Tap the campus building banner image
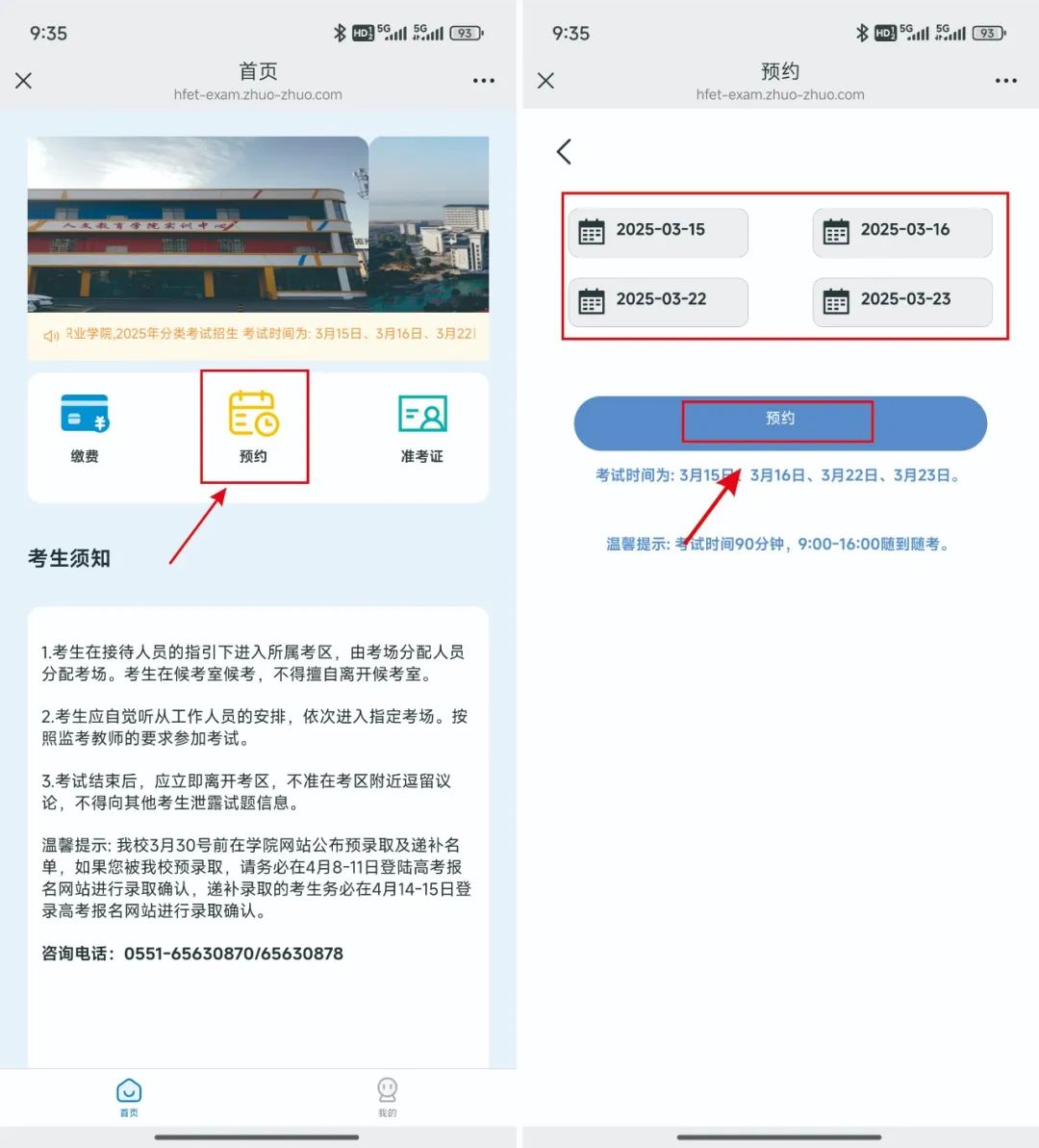Image resolution: width=1039 pixels, height=1148 pixels. [197, 223]
